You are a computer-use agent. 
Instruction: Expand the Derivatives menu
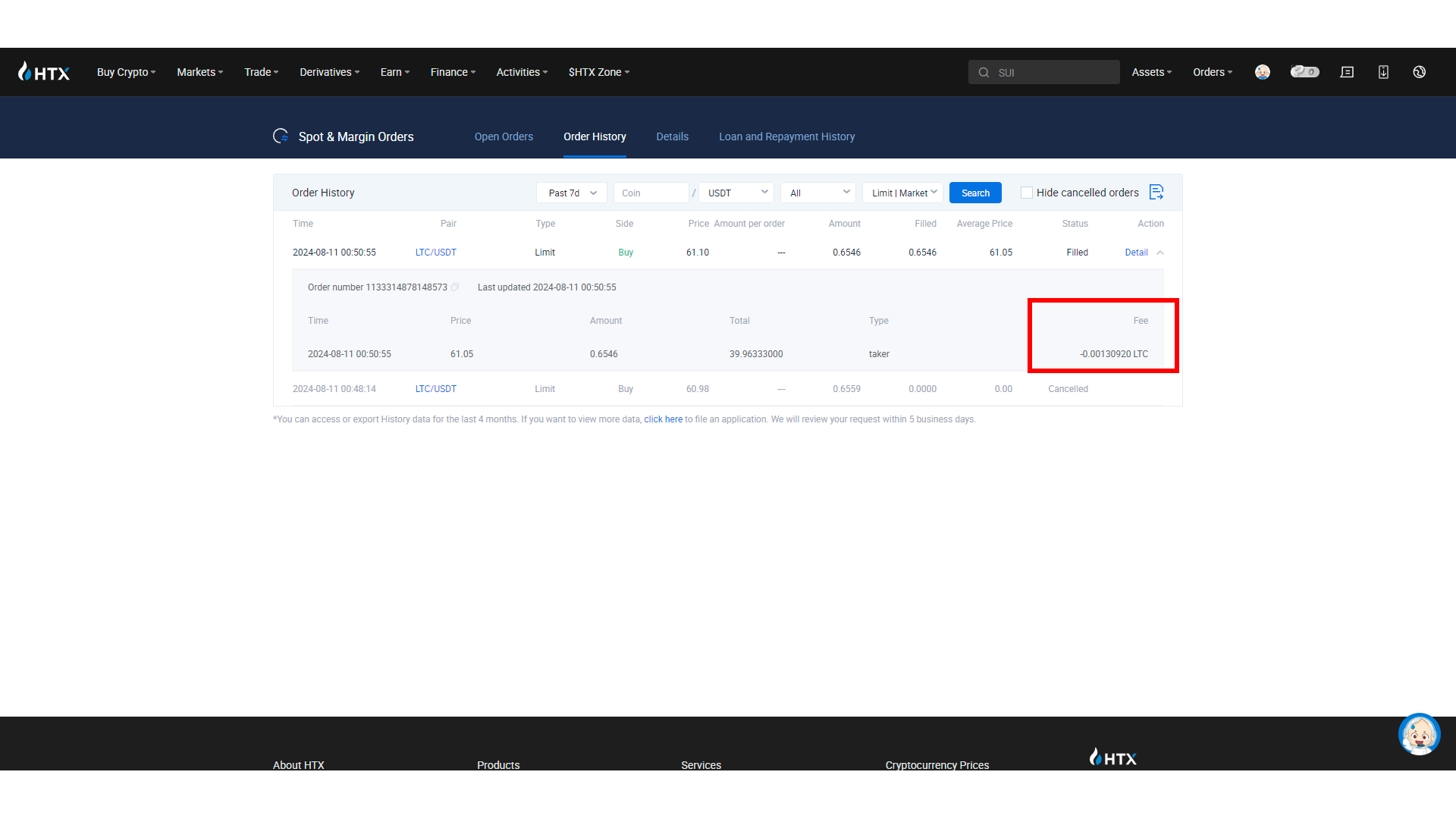click(330, 72)
